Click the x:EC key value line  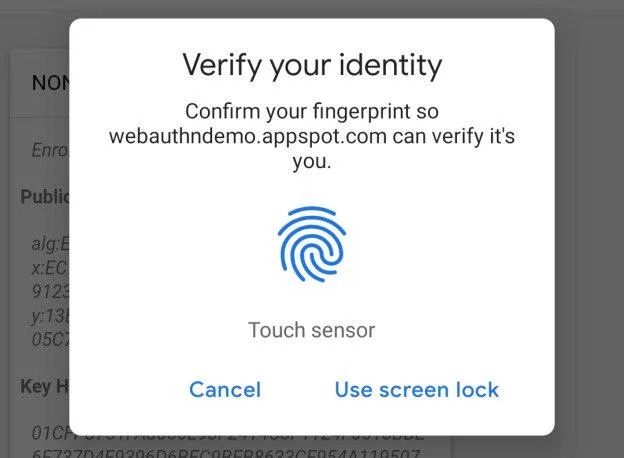pos(49,265)
